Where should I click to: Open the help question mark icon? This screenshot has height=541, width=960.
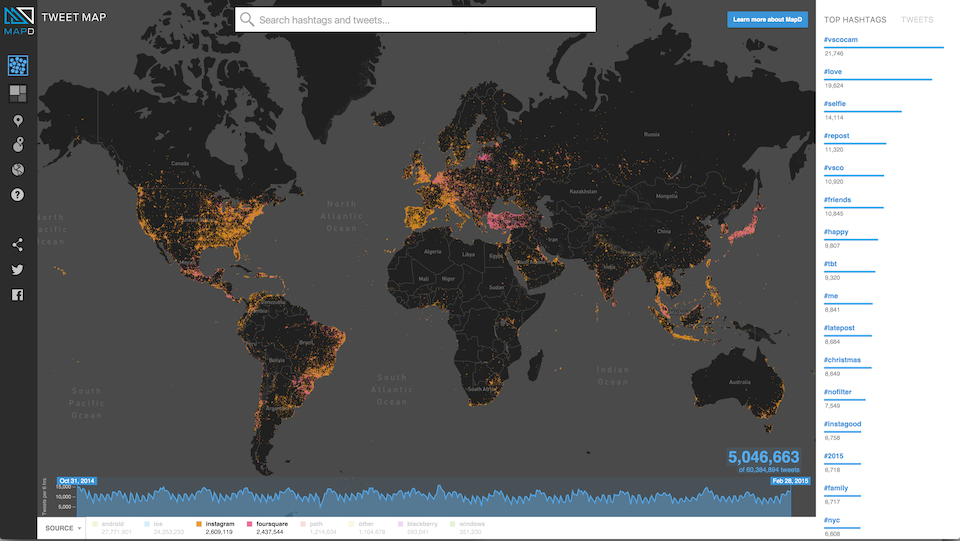18,195
